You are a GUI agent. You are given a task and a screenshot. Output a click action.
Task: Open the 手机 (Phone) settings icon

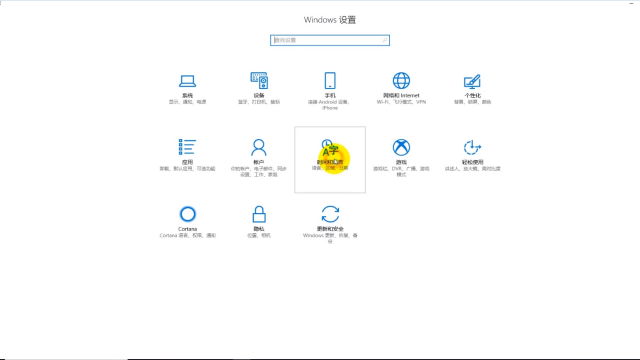click(x=330, y=80)
